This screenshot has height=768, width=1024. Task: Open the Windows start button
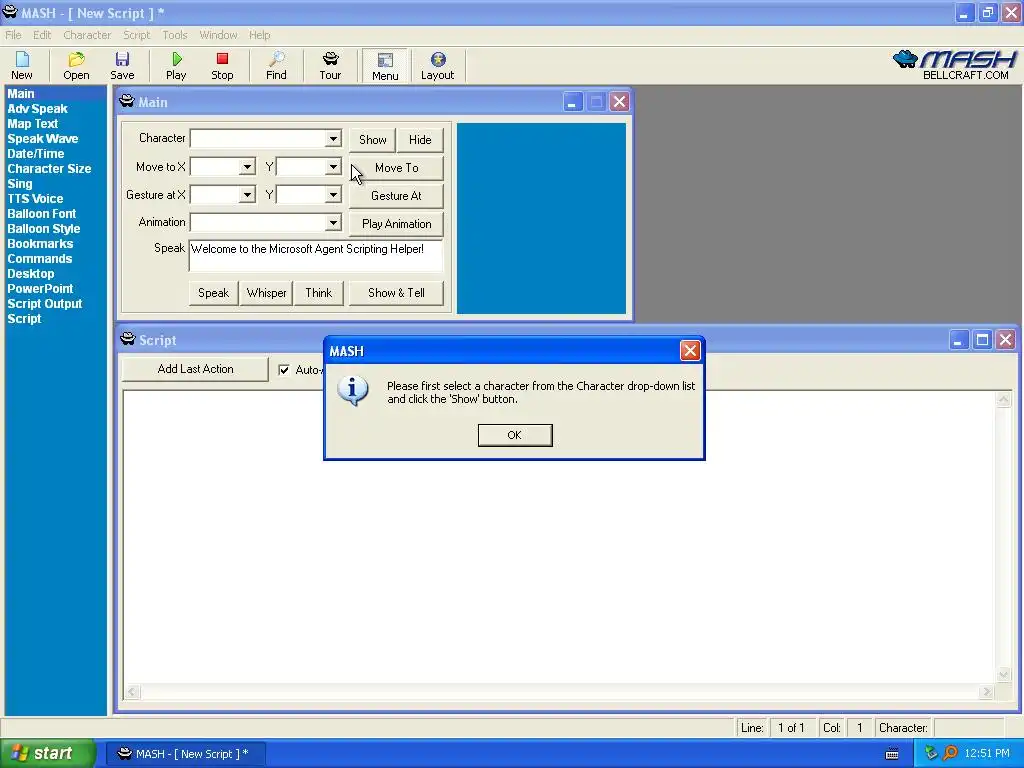click(48, 754)
